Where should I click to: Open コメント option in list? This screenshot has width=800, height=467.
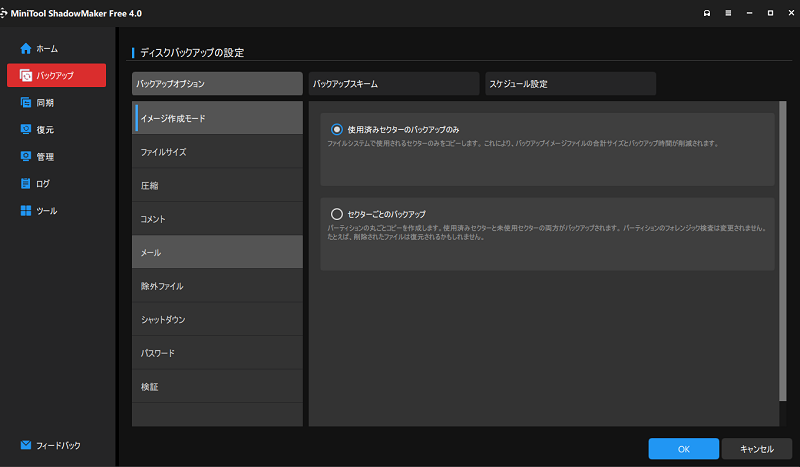(x=217, y=219)
